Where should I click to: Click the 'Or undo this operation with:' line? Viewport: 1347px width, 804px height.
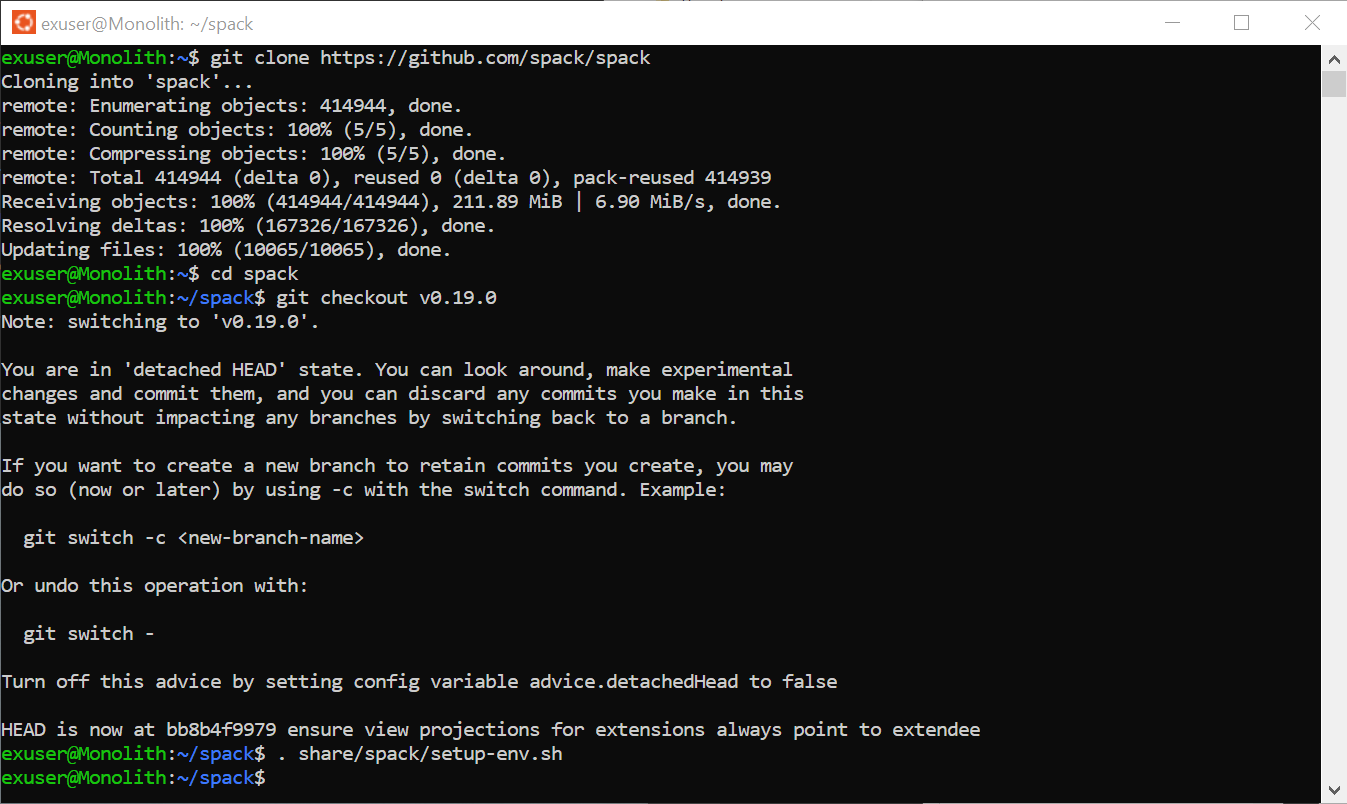tap(155, 586)
